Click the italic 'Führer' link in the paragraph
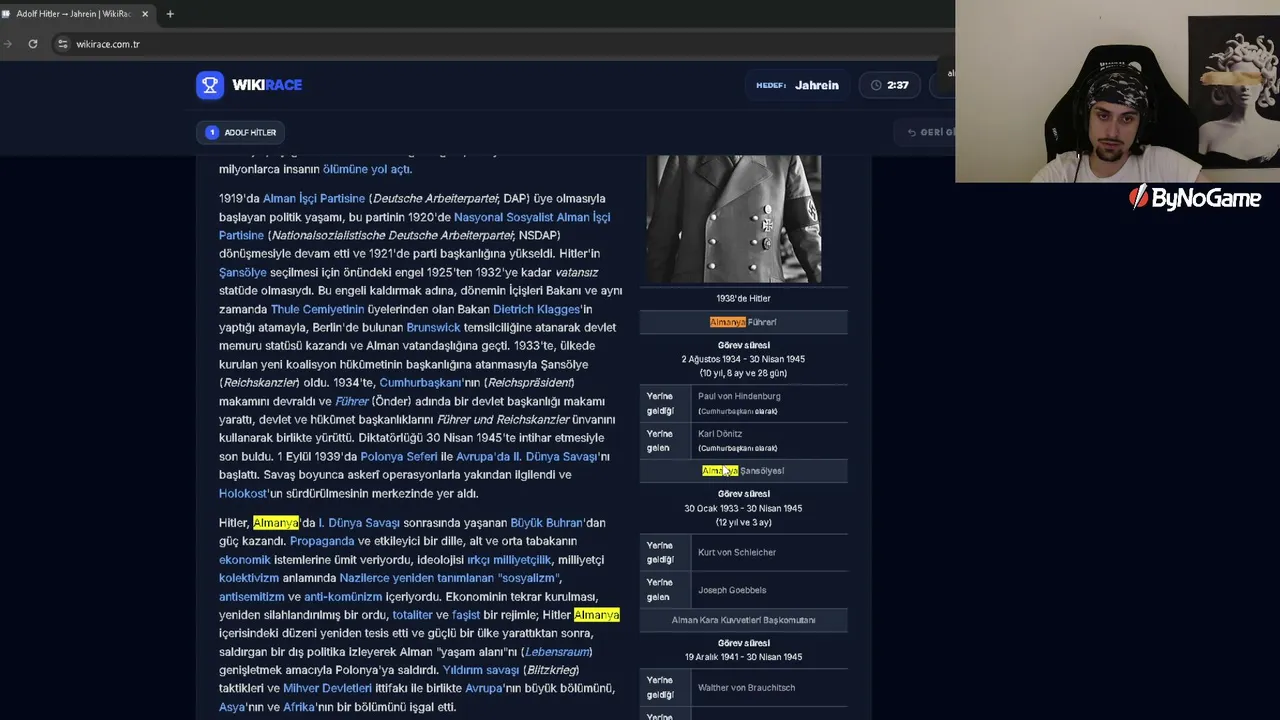1280x720 pixels. pos(352,401)
